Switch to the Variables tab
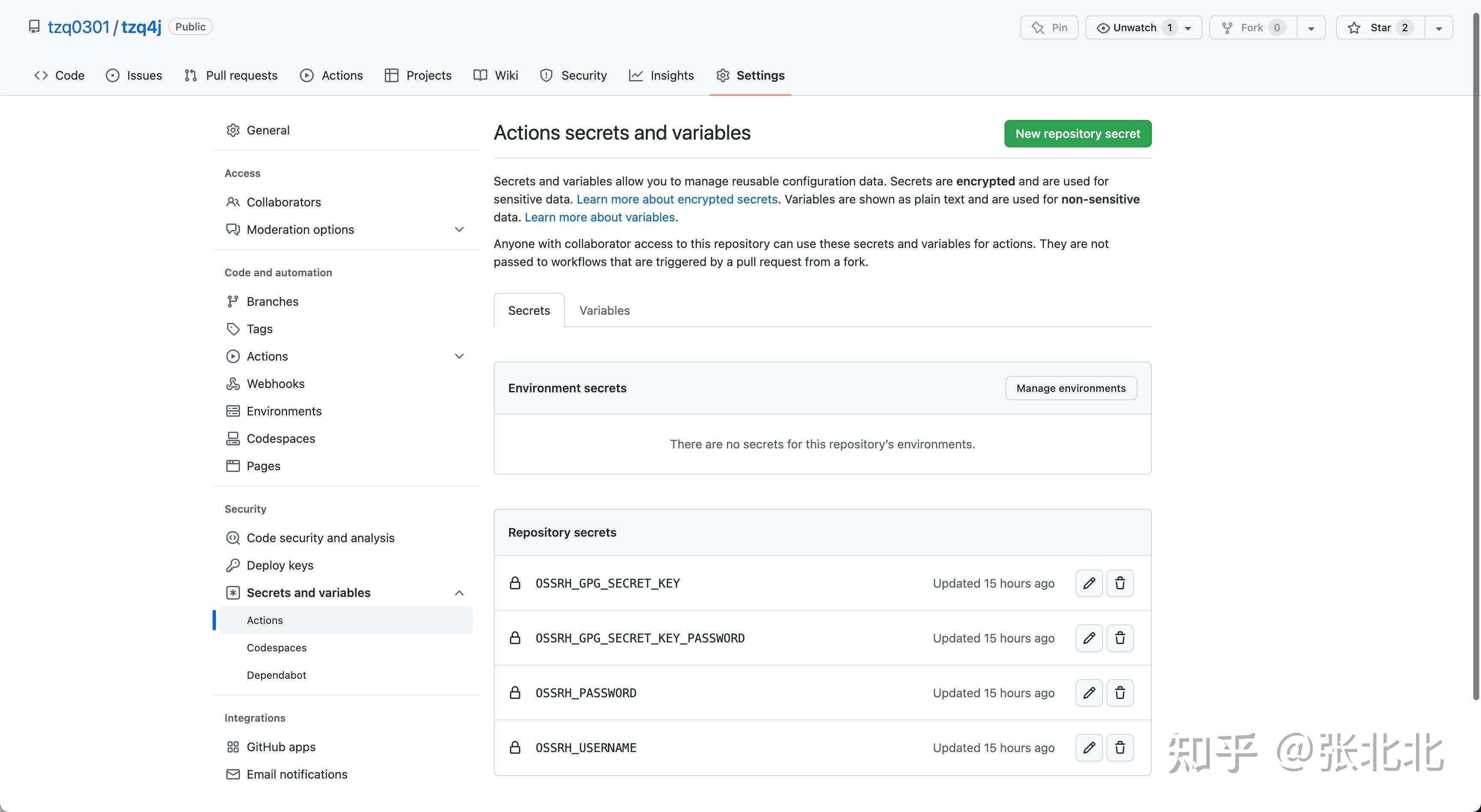Image resolution: width=1481 pixels, height=812 pixels. 604,310
